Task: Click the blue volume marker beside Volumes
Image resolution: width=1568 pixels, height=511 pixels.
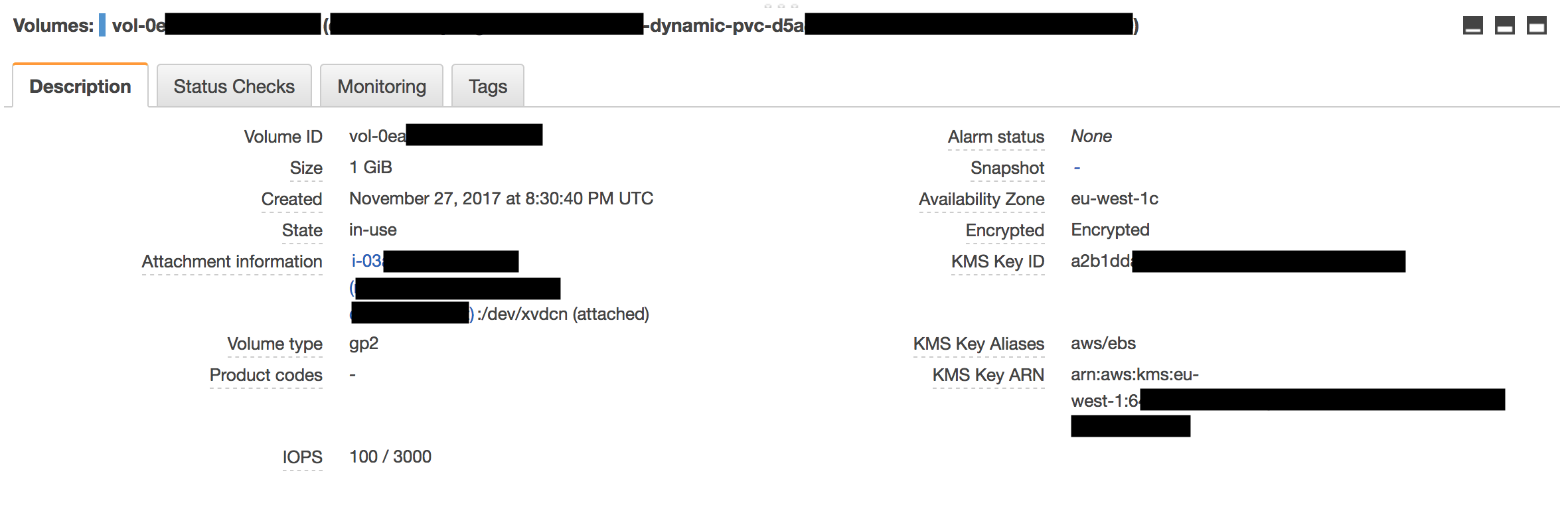Action: pos(102,25)
